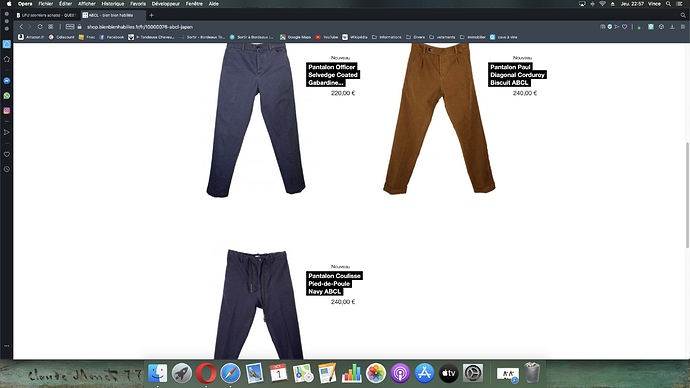Open Pantalon Officer Selvedge Coated Gabardine product
Screen dimensions: 690x388
pos(333,75)
